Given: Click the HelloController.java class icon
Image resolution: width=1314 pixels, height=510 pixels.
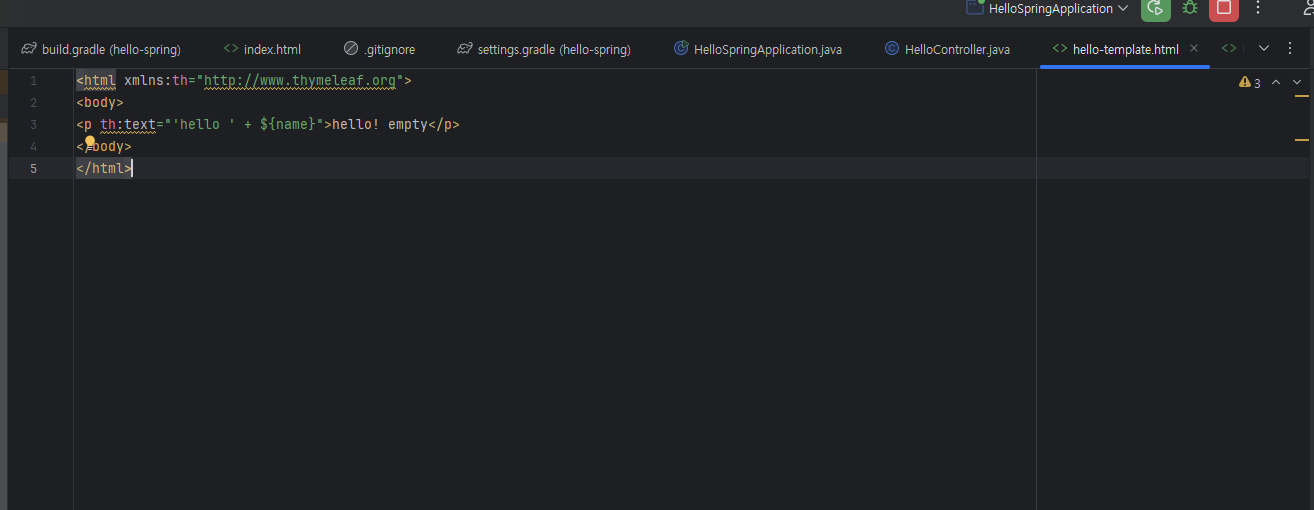Looking at the screenshot, I should pos(892,49).
